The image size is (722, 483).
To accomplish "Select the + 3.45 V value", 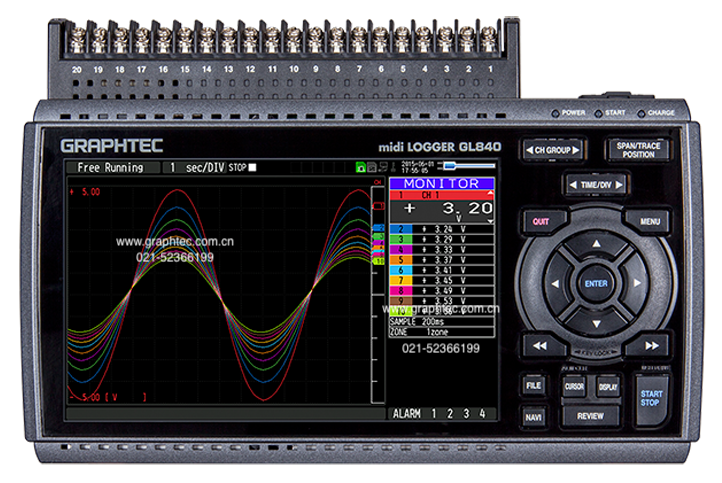I will tap(444, 280).
